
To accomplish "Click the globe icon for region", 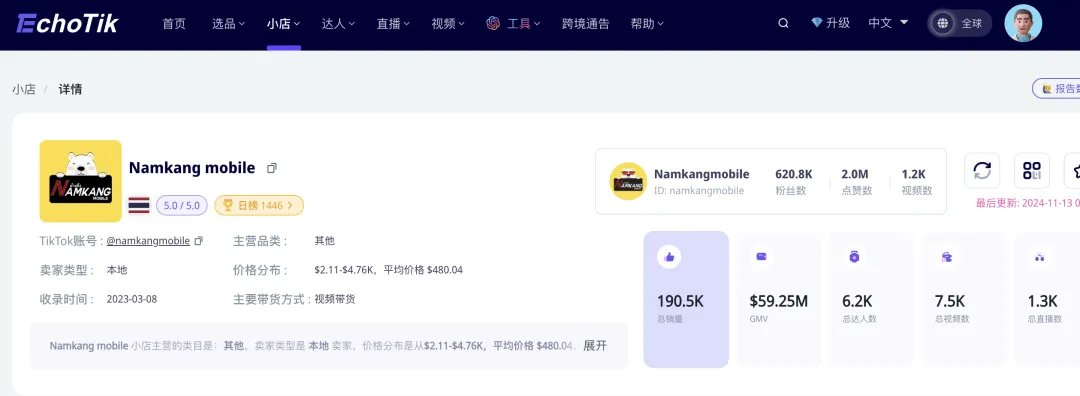I will [x=942, y=23].
